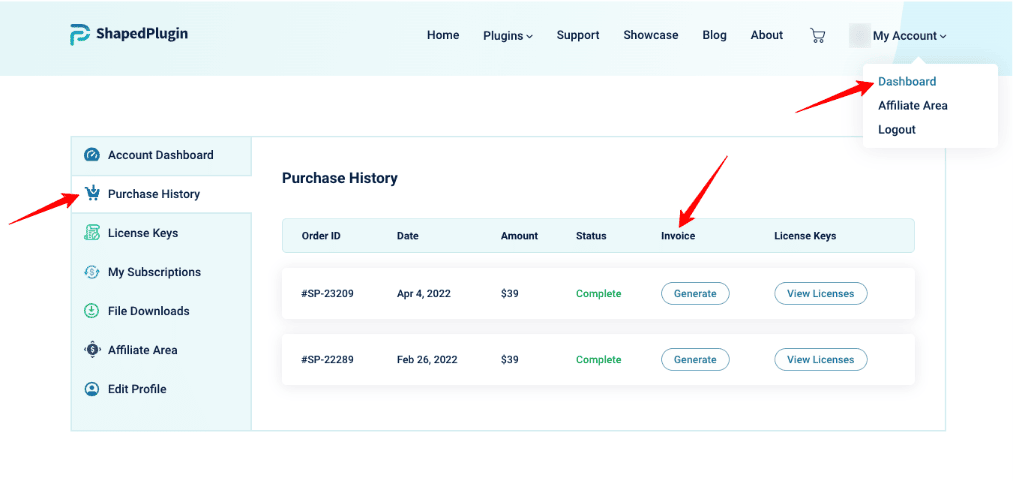Click the Purchase History cart icon

92,194
